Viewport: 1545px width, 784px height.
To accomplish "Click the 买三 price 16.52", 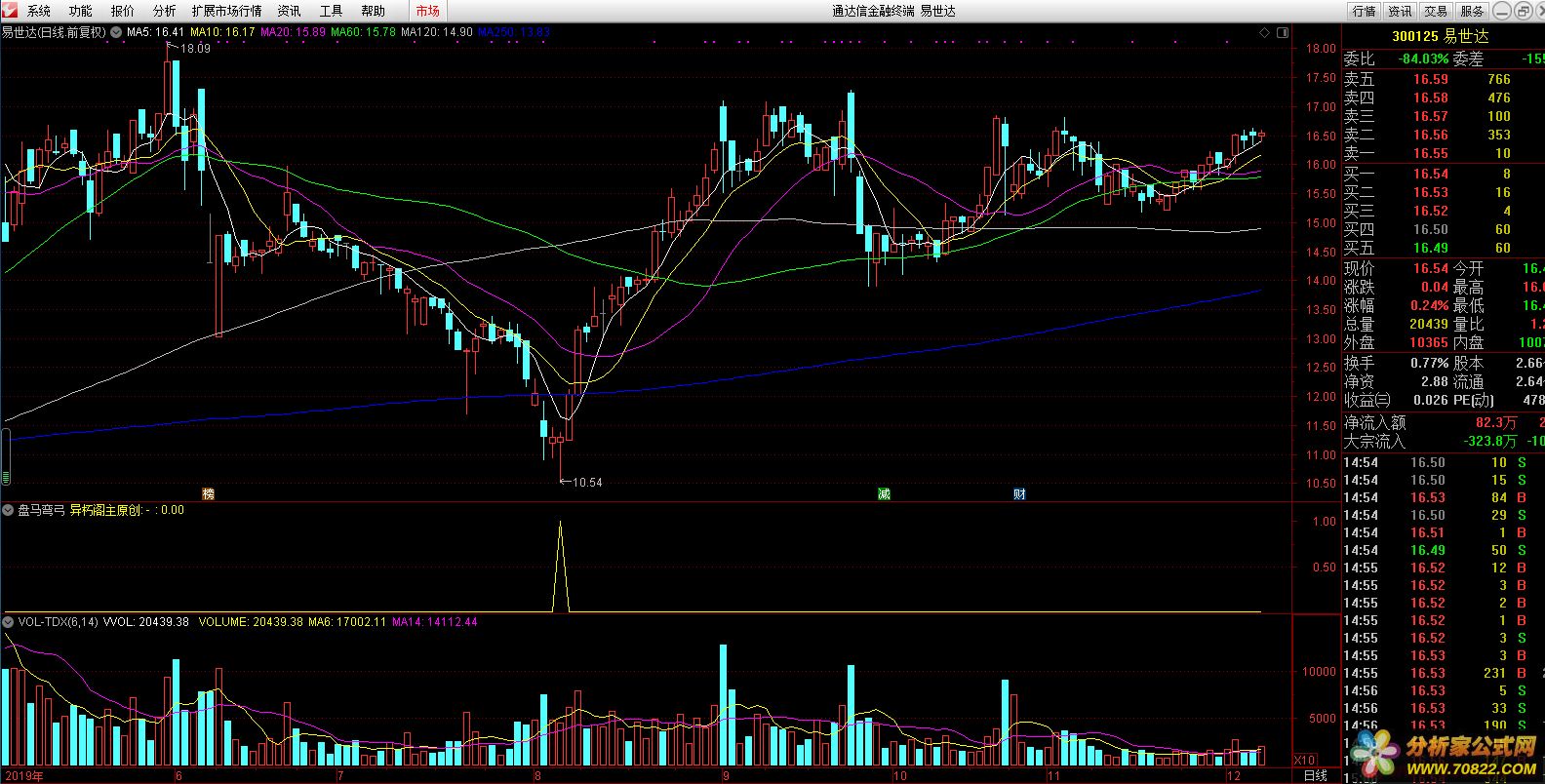I will [1430, 211].
